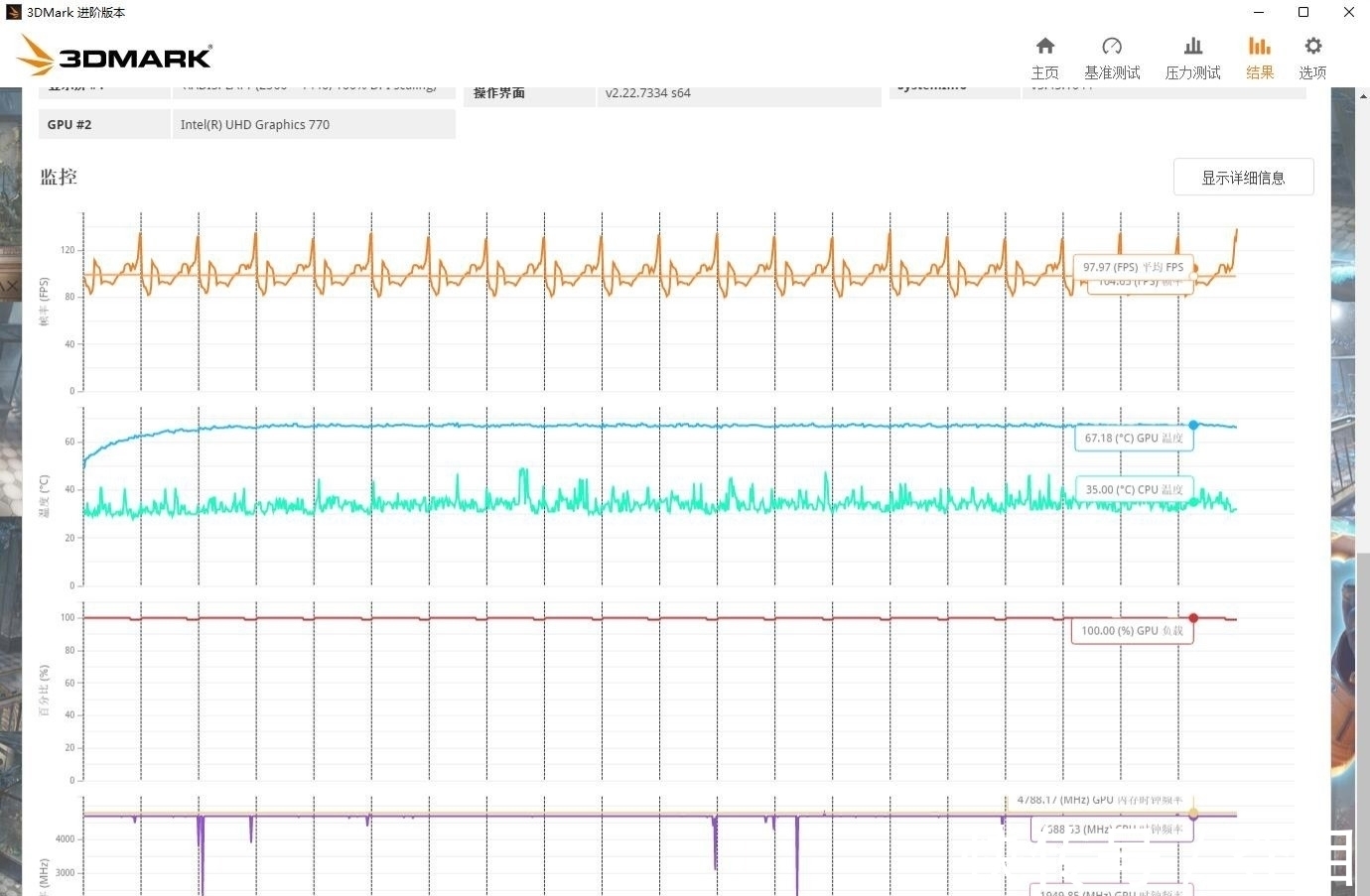Select the 结果 tab label
Viewport: 1370px width, 896px height.
pyautogui.click(x=1260, y=72)
